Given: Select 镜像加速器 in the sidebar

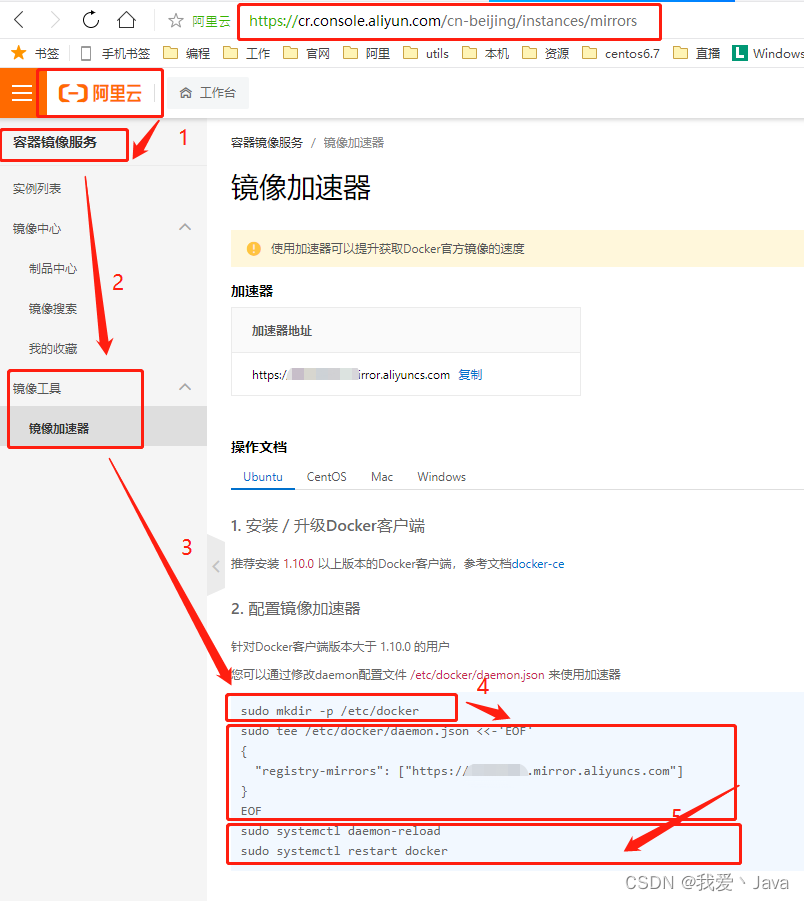Looking at the screenshot, I should click(103, 428).
